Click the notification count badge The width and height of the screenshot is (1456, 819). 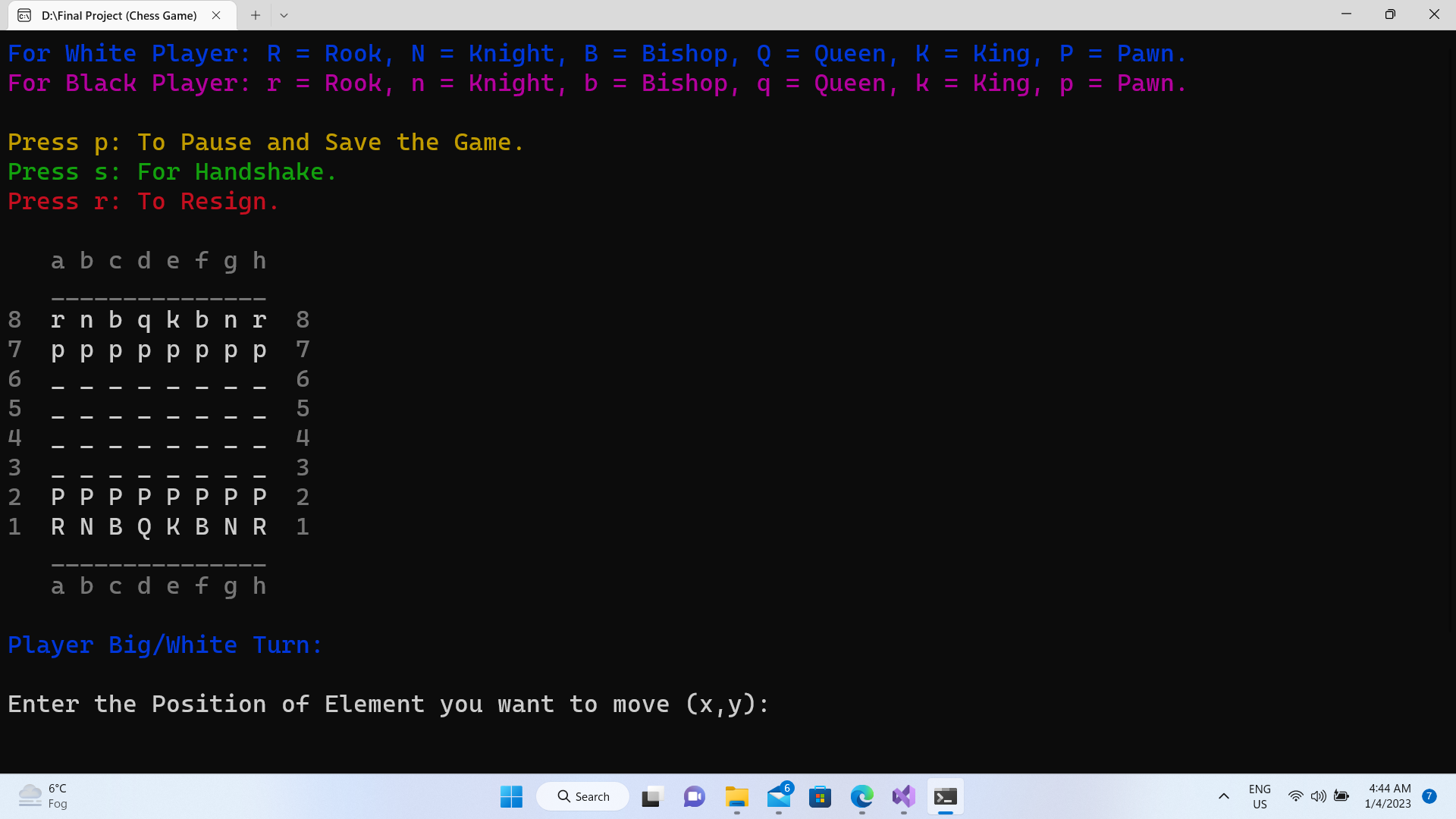pos(1429,796)
